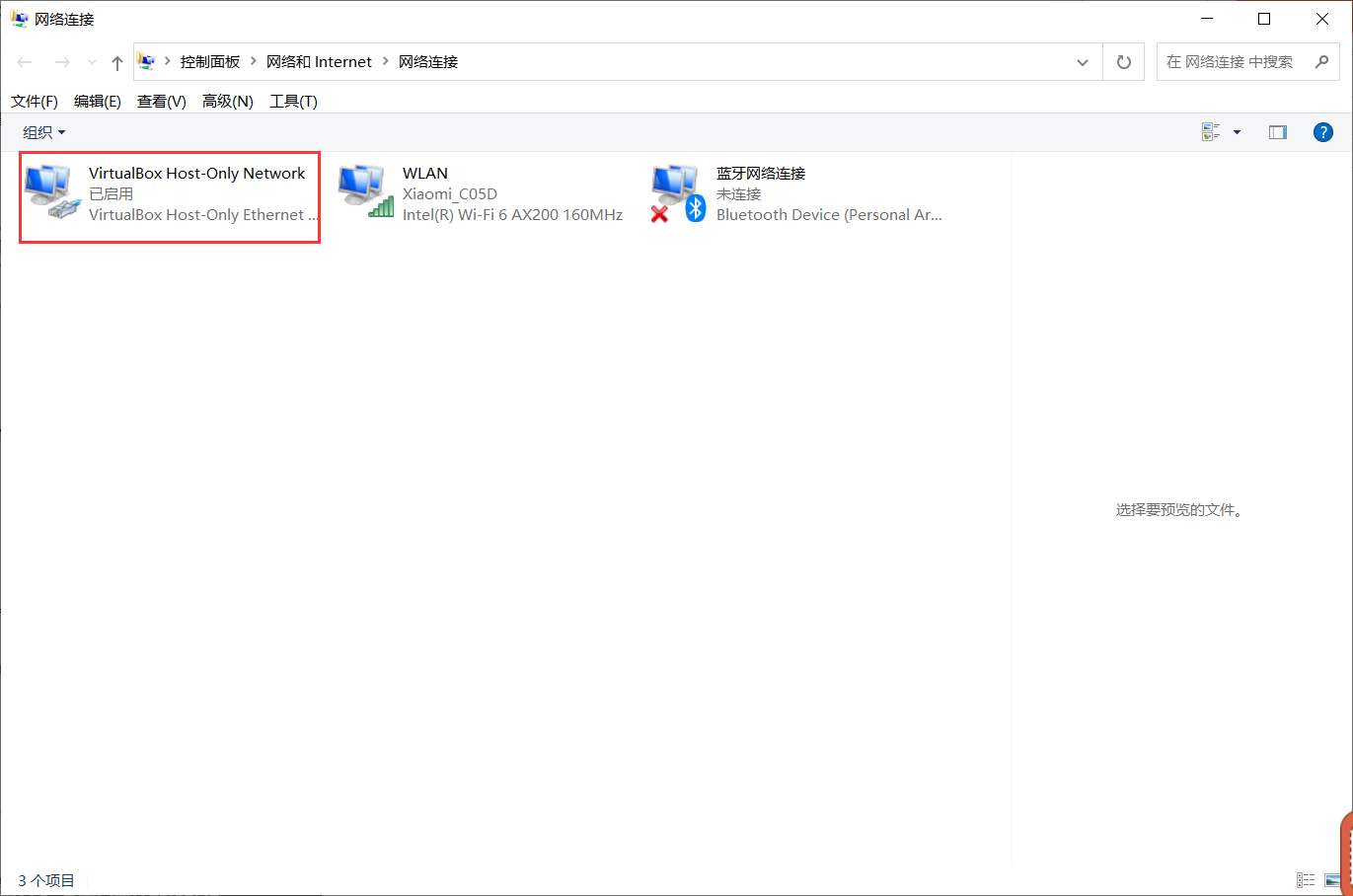The image size is (1353, 896).
Task: Click the address bar location icon
Action: pos(146,61)
